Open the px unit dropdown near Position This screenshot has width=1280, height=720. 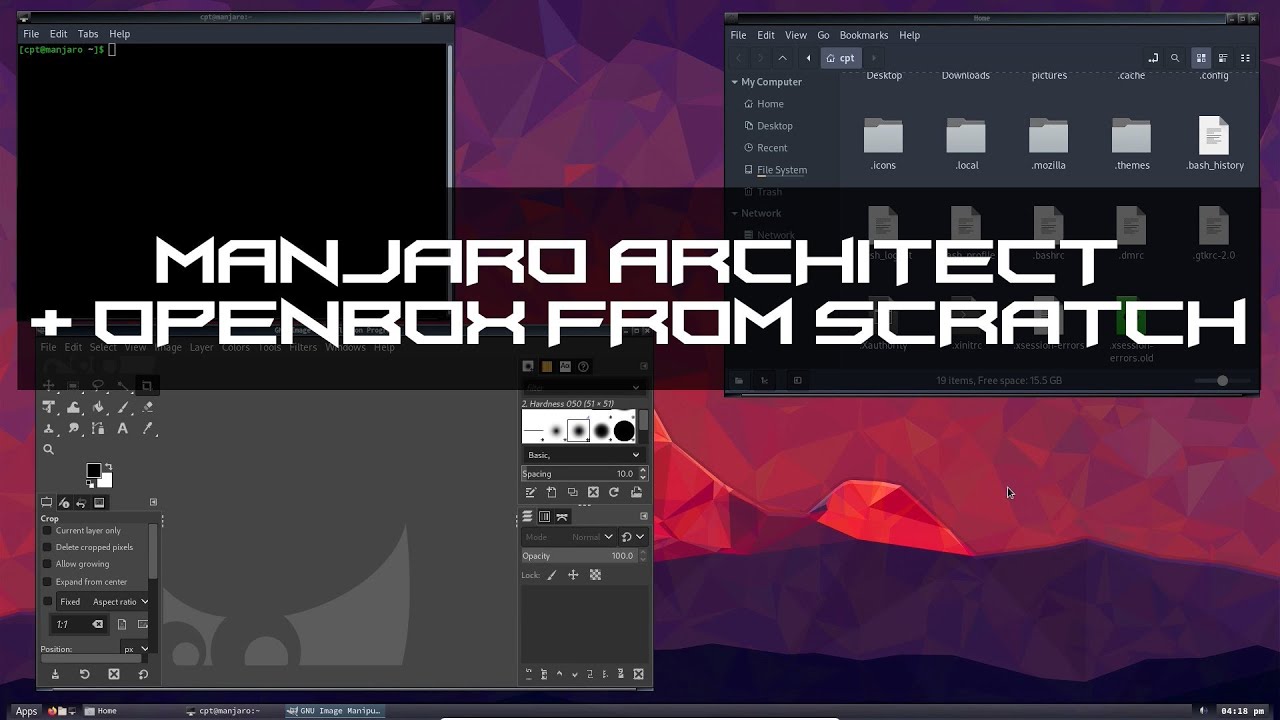coord(136,649)
